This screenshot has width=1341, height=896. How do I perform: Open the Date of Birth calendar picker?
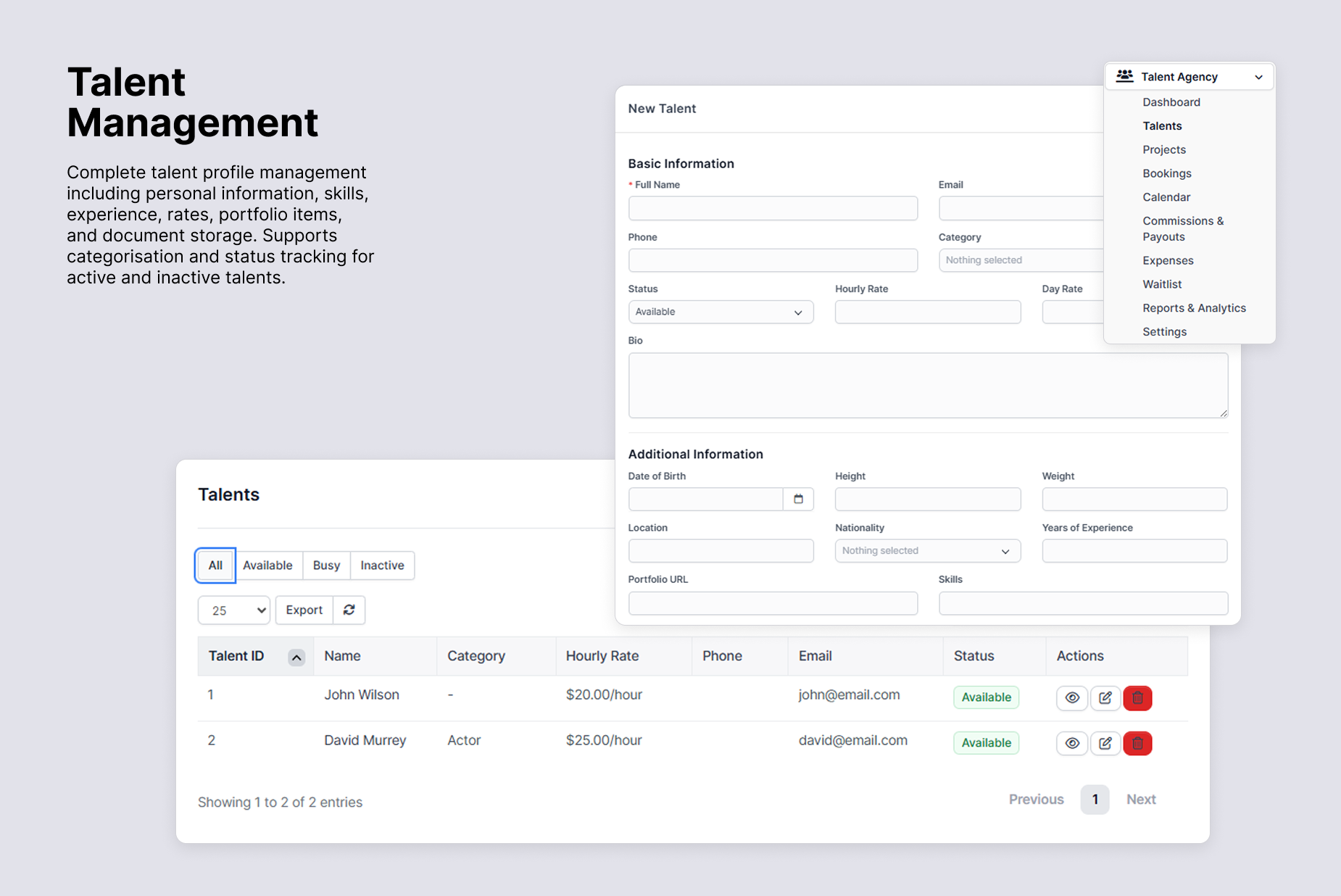pos(798,499)
